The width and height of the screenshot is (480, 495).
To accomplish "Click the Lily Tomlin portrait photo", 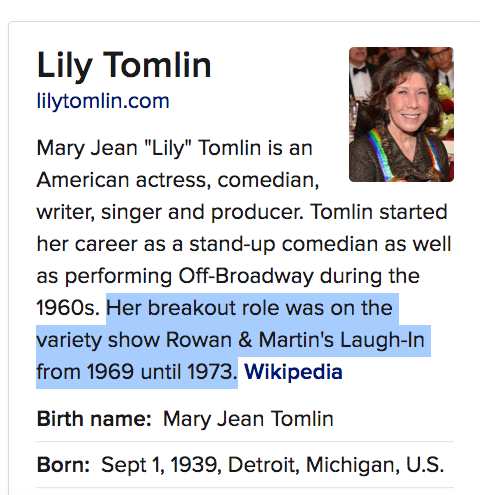I will point(401,114).
